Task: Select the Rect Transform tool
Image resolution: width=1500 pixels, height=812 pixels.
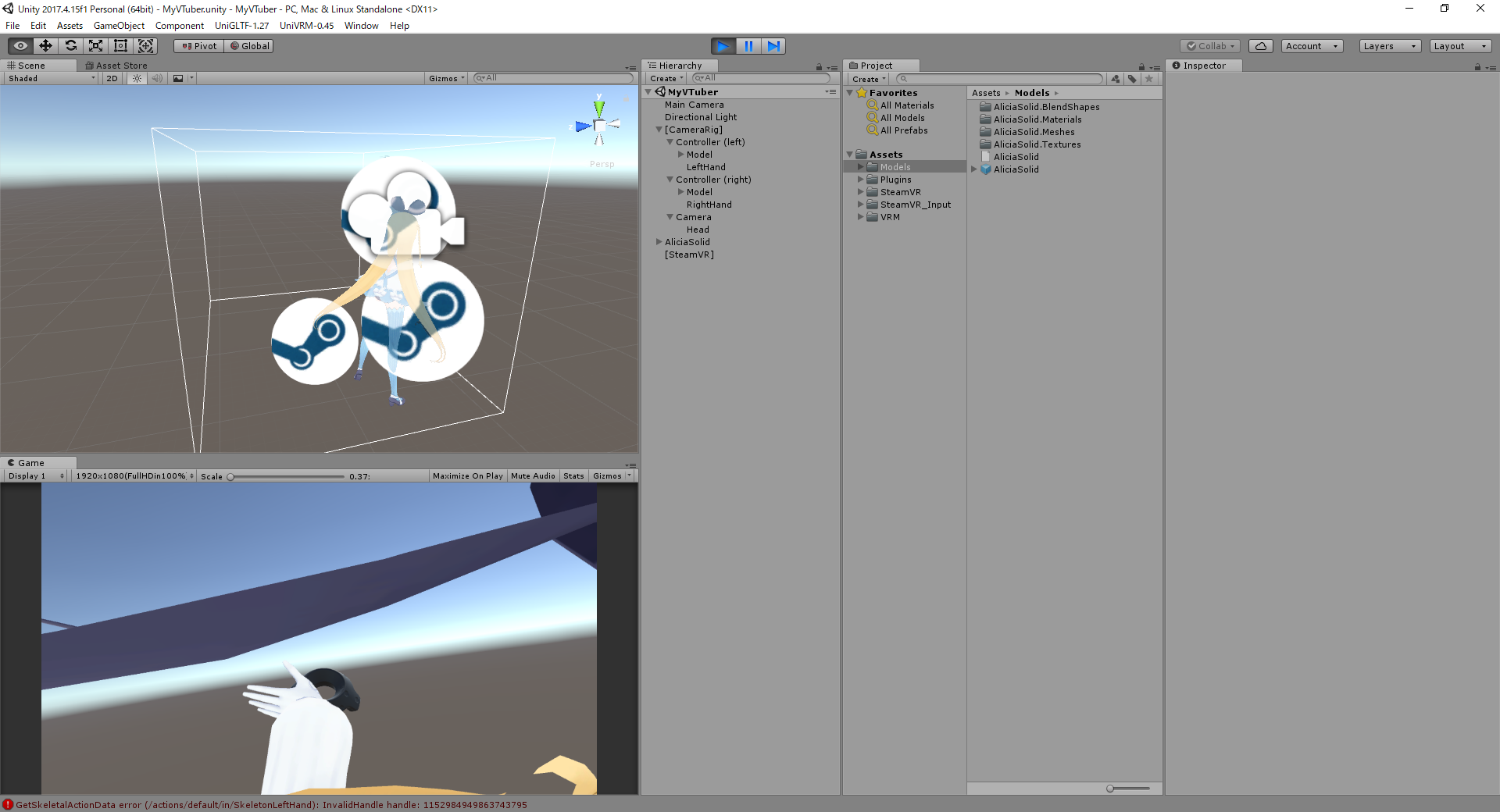Action: [120, 45]
